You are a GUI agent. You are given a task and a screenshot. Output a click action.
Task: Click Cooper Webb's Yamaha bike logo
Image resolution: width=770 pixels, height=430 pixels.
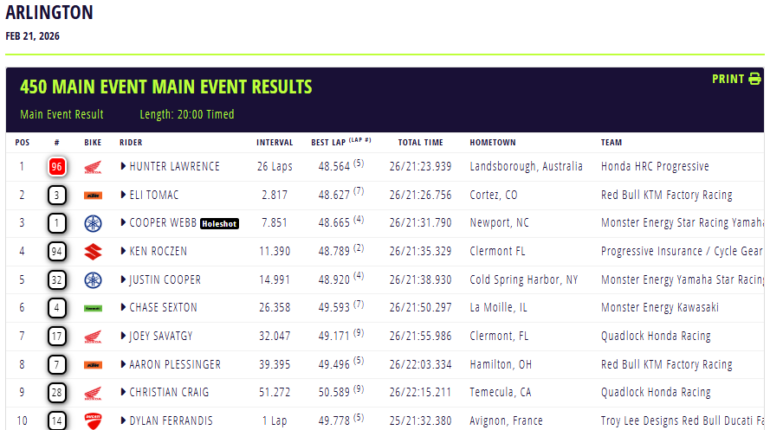click(92, 223)
